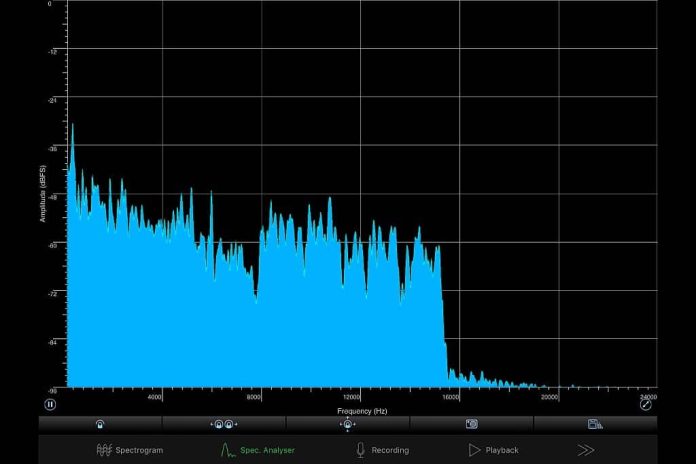Show more tabs with double chevron
This screenshot has height=464, width=696.
point(586,450)
